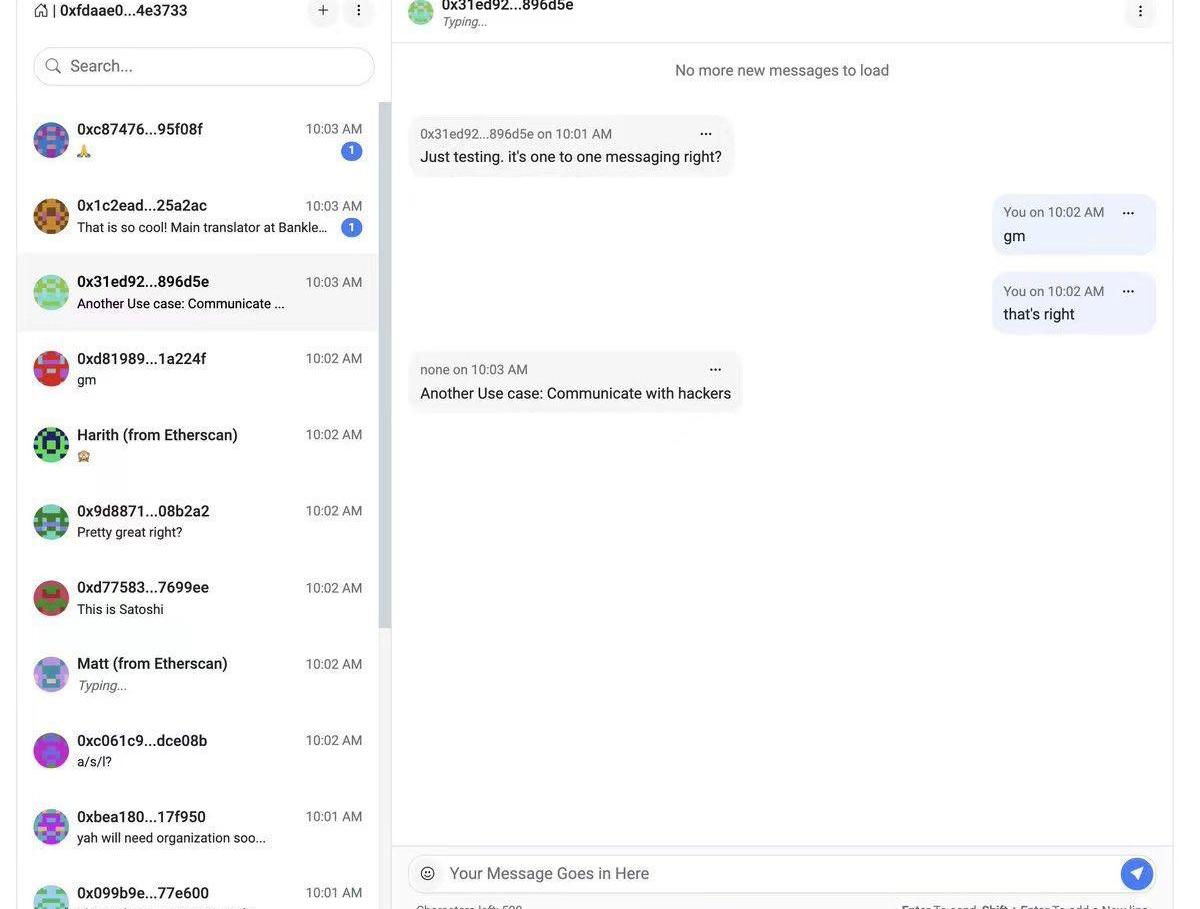Screen dimensions: 1200x909
Task: Click the chat header avatar of 0x31ed92...896d5e
Action: click(x=421, y=12)
